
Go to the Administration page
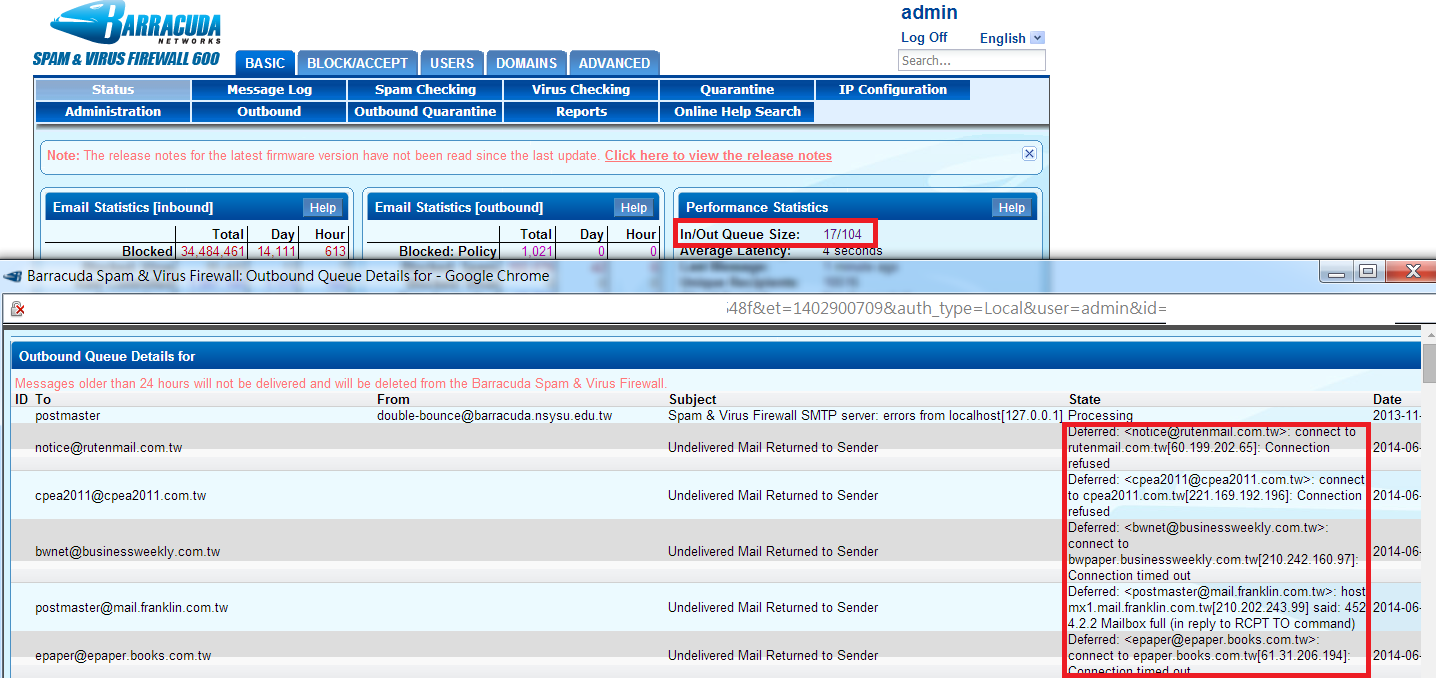[113, 111]
